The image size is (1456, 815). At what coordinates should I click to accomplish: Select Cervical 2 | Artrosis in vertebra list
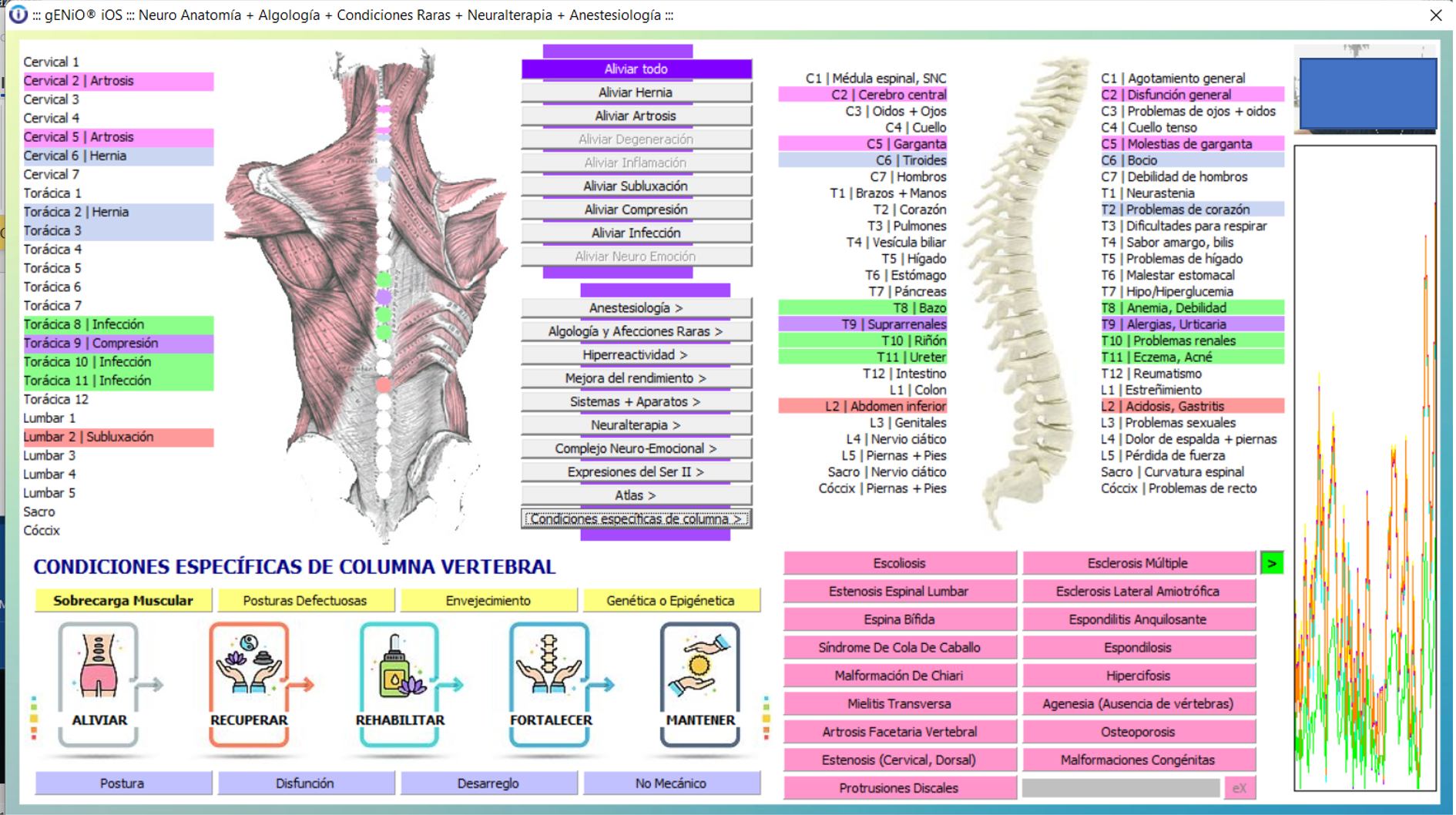(118, 81)
